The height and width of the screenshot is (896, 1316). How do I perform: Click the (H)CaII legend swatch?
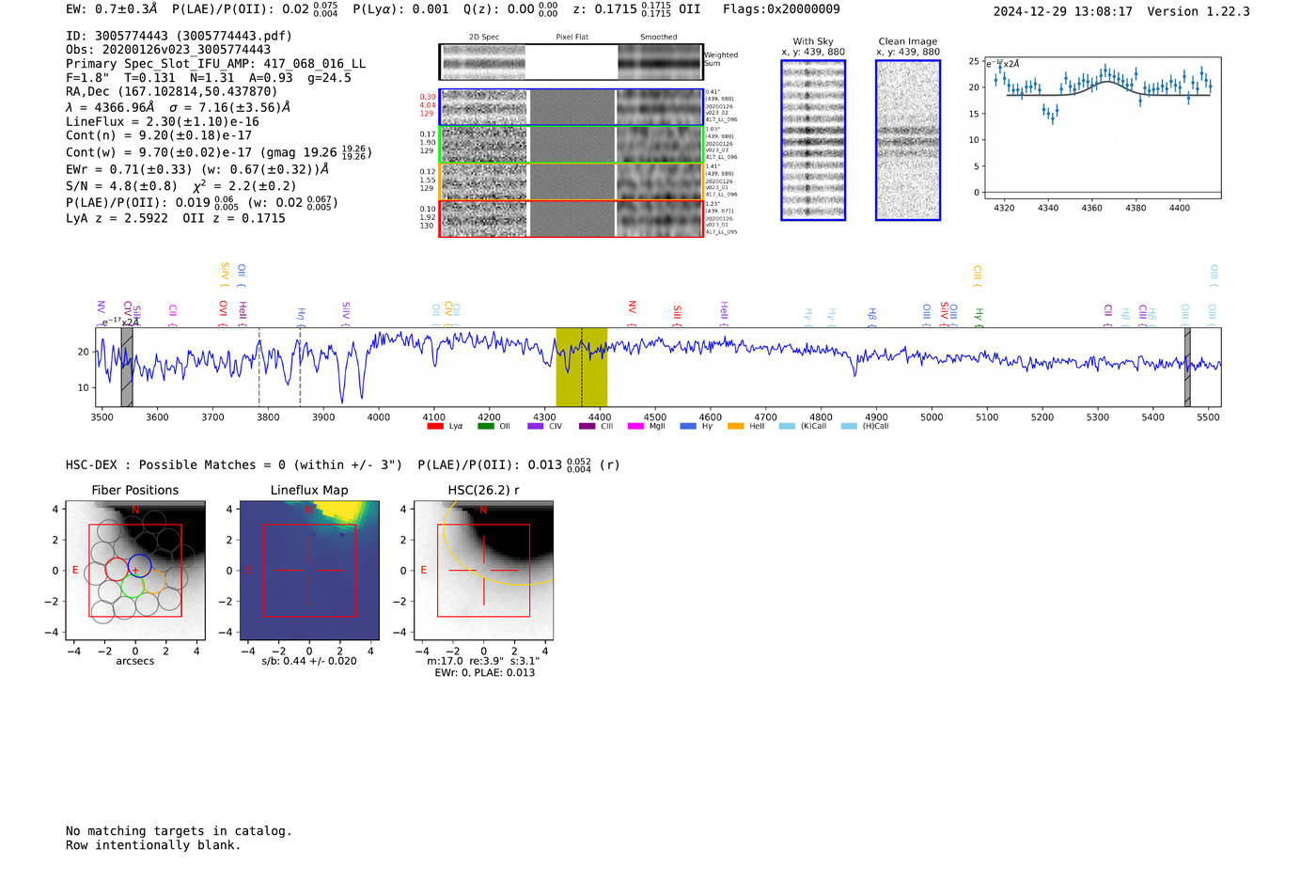click(849, 426)
